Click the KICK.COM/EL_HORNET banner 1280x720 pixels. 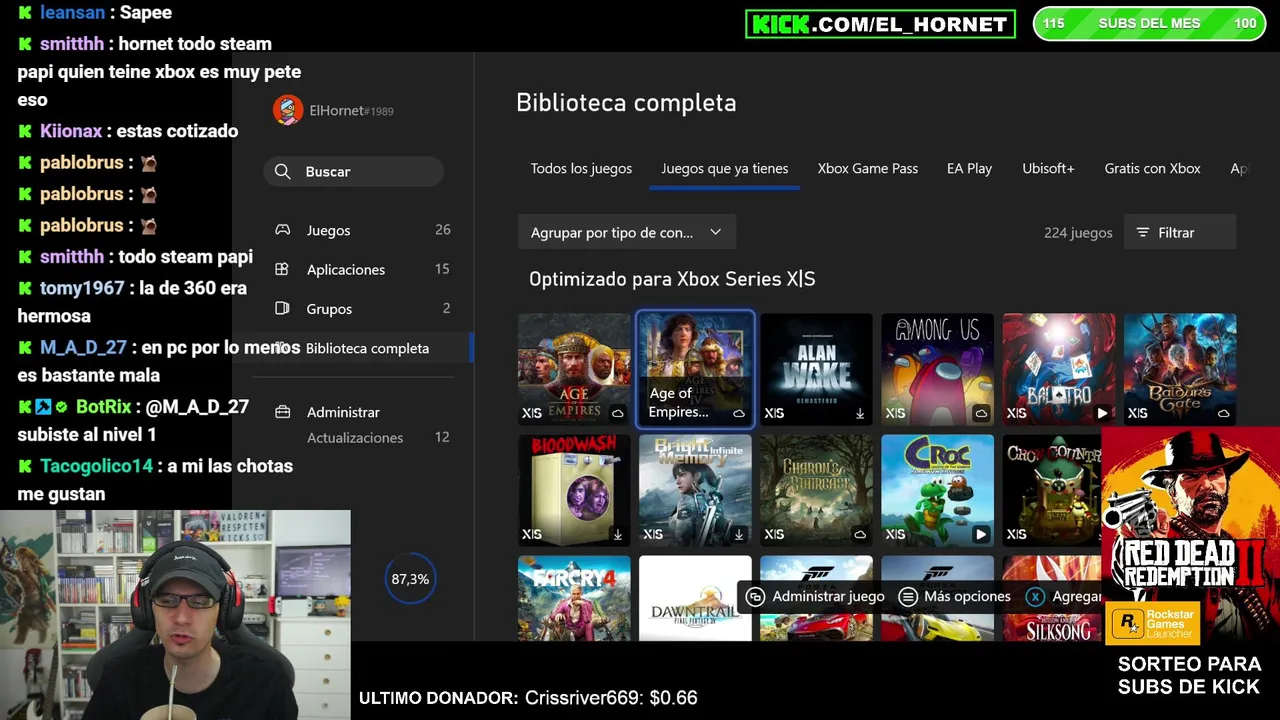point(880,24)
